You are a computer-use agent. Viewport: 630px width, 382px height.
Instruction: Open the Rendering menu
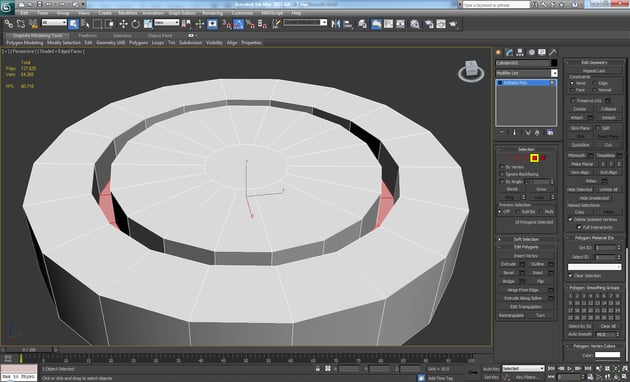point(213,13)
